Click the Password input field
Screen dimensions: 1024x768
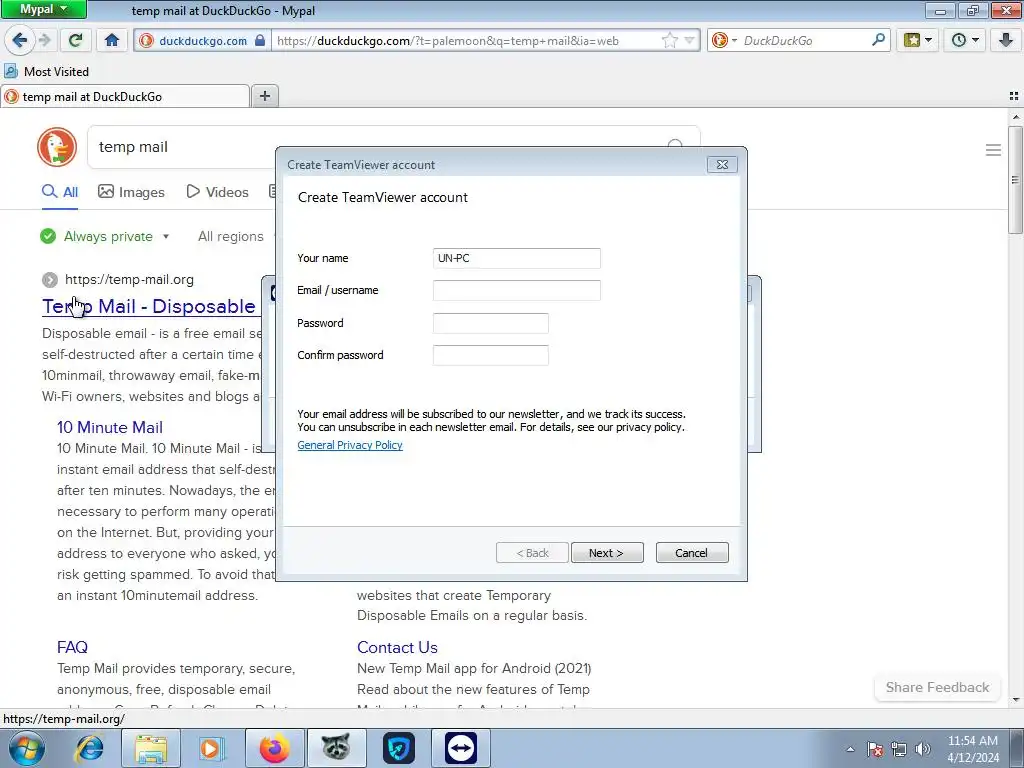pos(490,323)
